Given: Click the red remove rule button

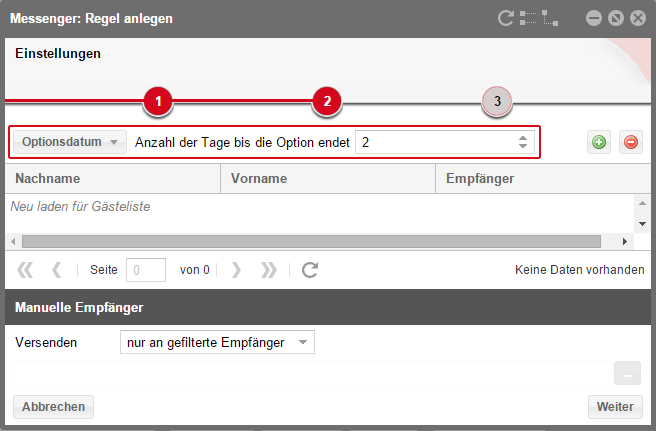Looking at the screenshot, I should pyautogui.click(x=630, y=142).
